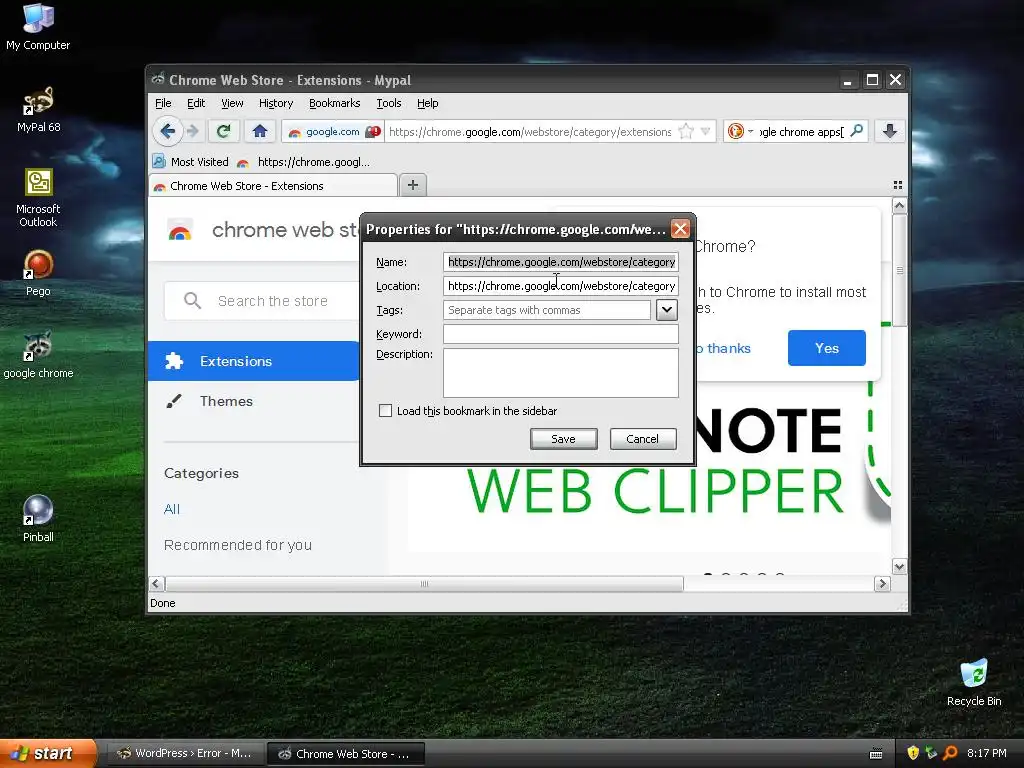The image size is (1024, 768).
Task: Select Themes in web store sidebar
Action: [x=226, y=401]
